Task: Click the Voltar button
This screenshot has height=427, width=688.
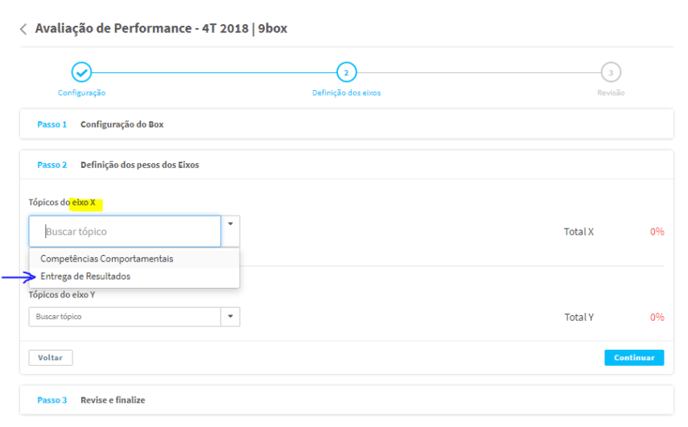Action: point(50,358)
